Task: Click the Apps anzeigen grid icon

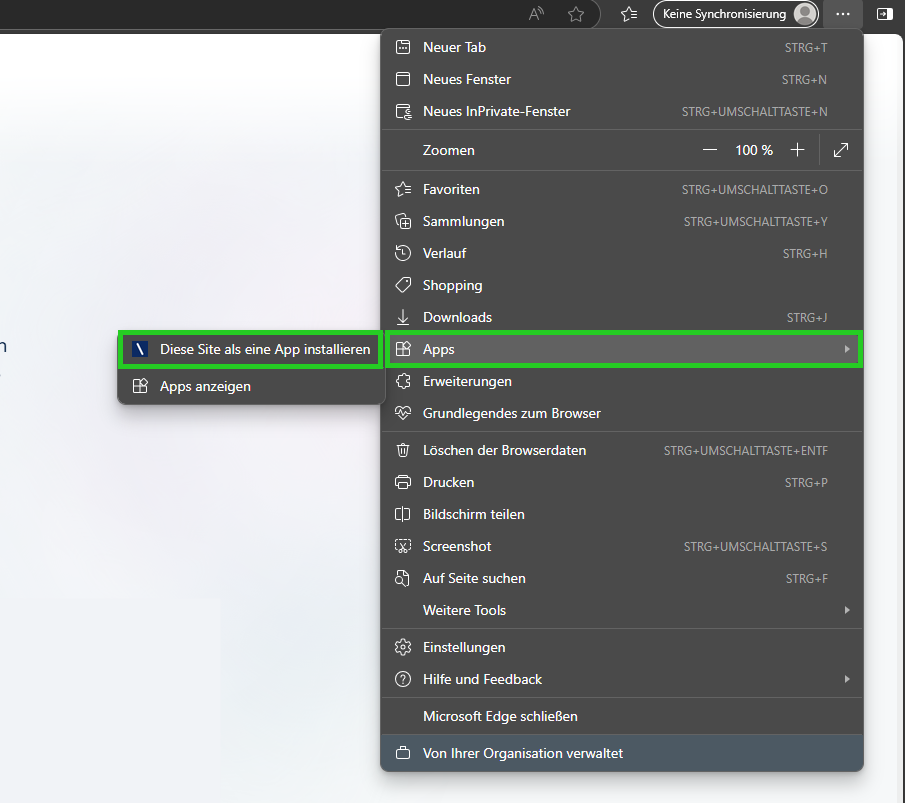Action: pos(140,386)
